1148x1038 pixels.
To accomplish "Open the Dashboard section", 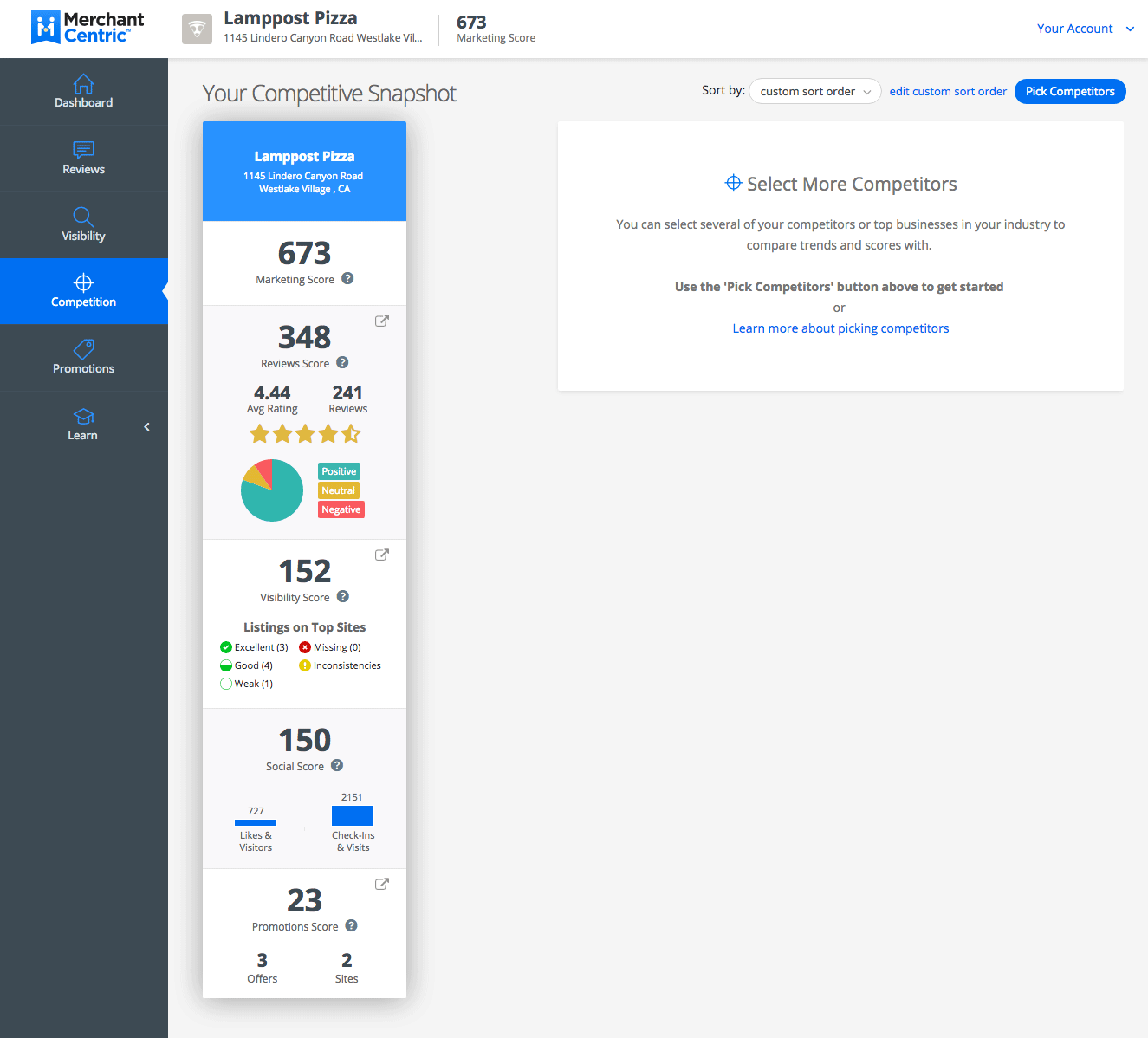I will 83,91.
